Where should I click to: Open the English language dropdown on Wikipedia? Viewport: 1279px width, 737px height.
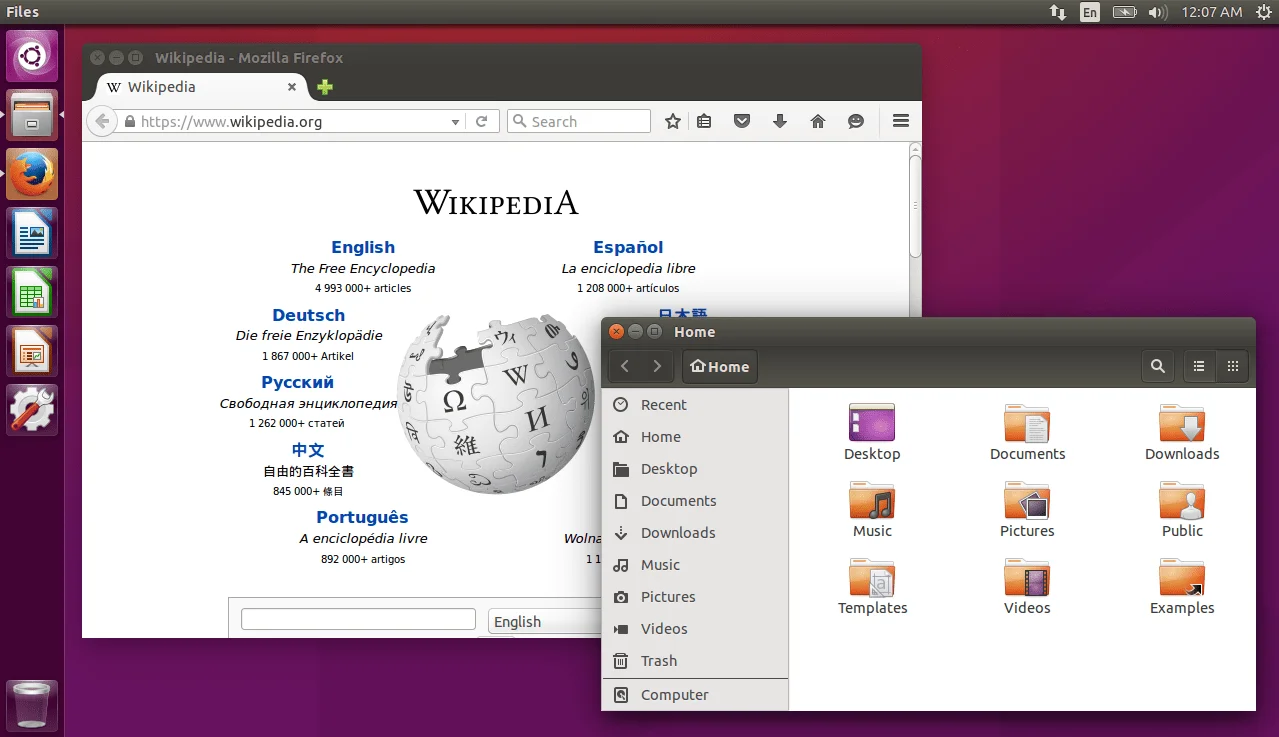pos(545,621)
